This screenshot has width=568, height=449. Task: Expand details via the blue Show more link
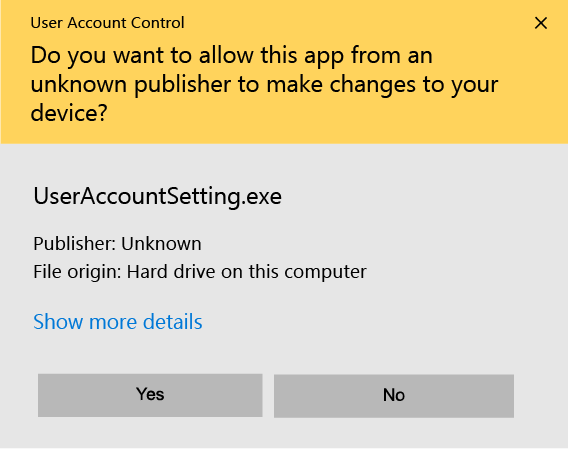pyautogui.click(x=118, y=321)
